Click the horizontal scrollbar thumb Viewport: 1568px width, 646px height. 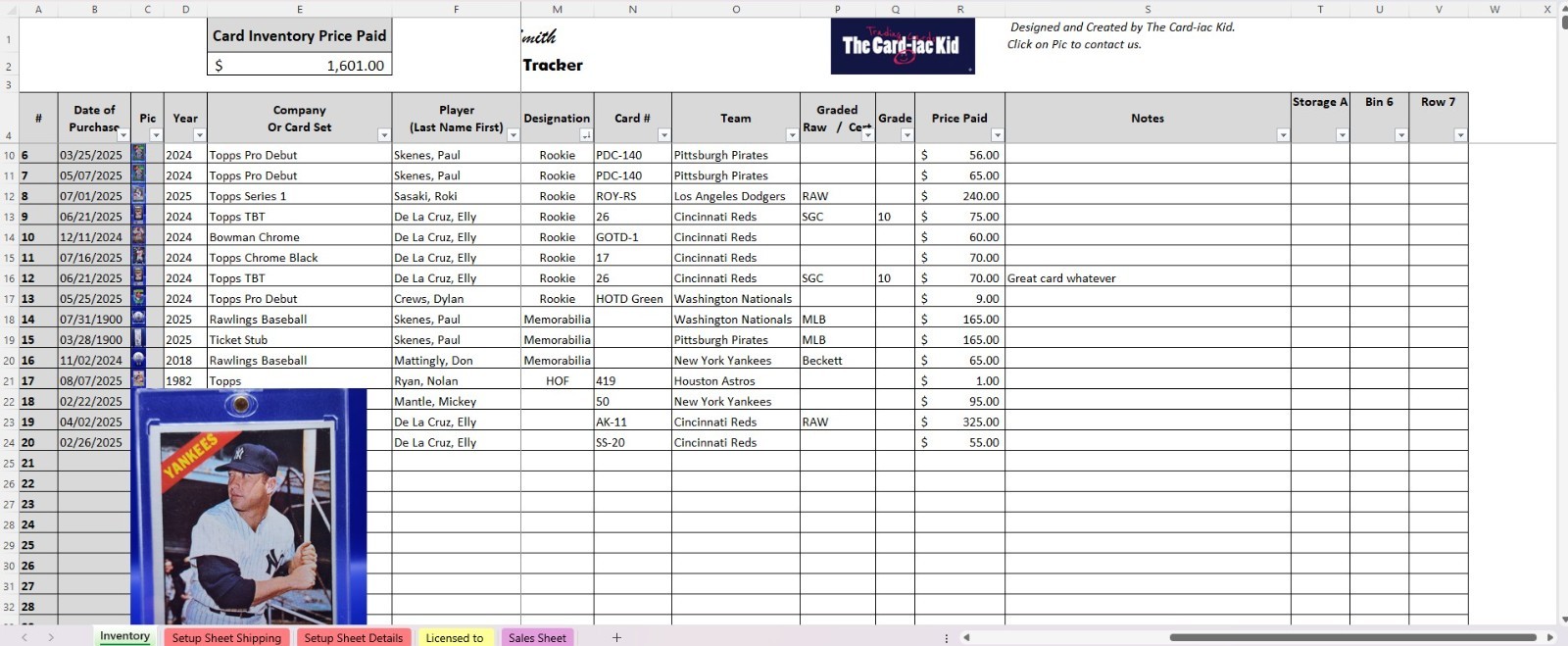click(1352, 637)
